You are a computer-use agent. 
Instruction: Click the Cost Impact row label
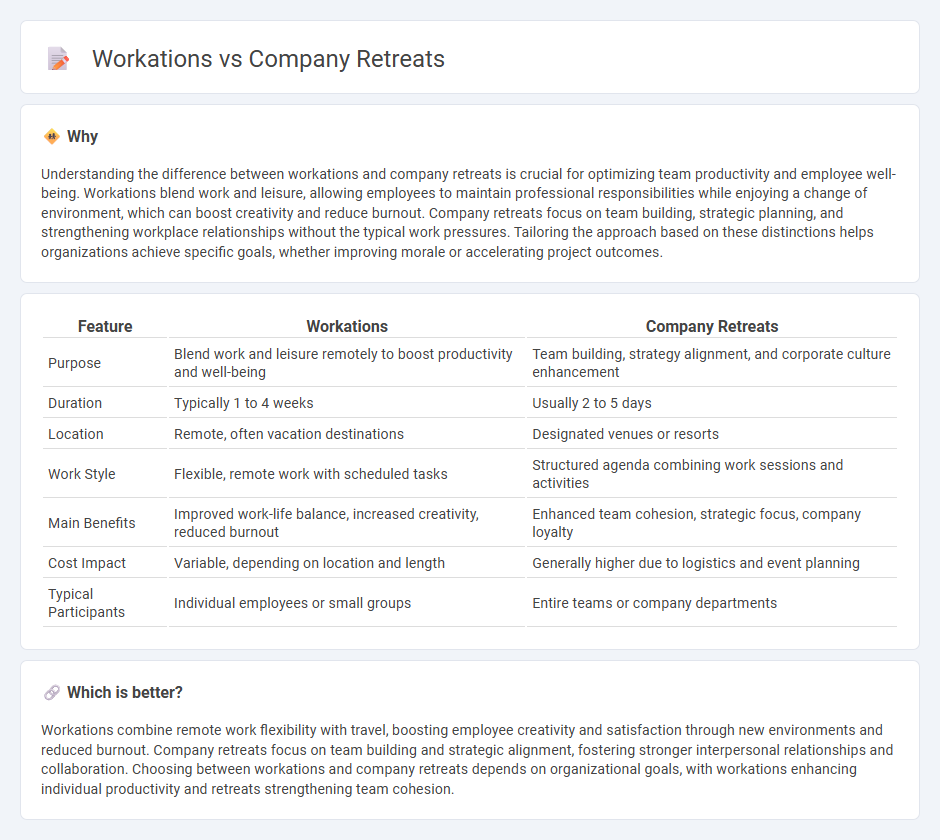87,563
